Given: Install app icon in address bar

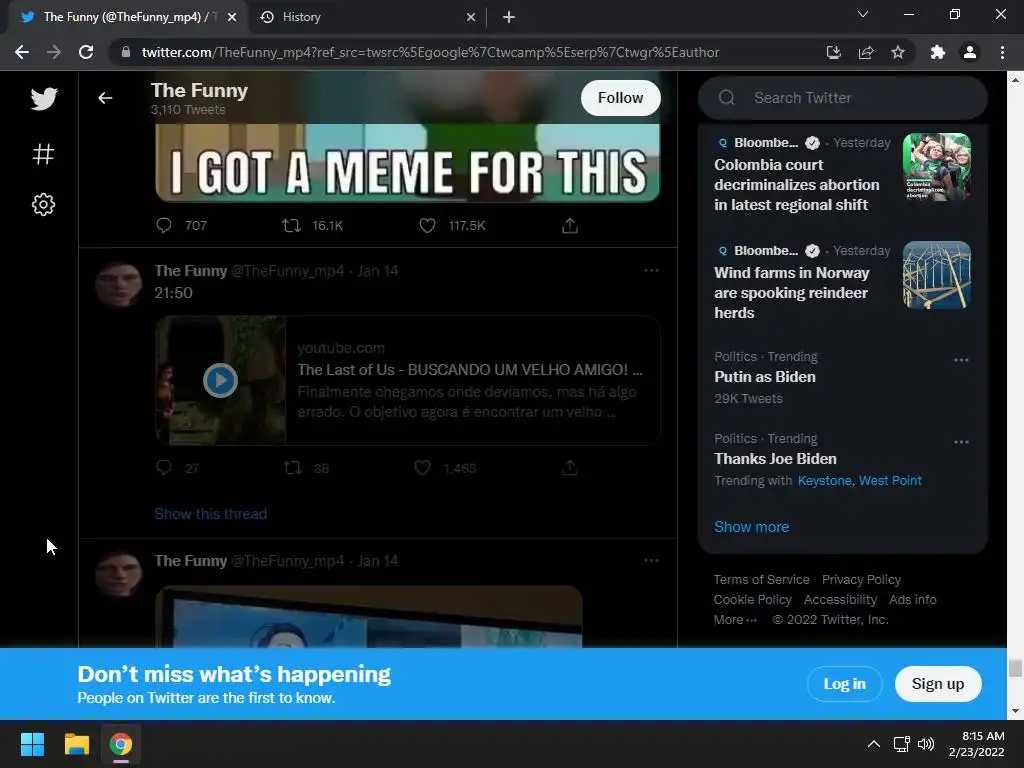Looking at the screenshot, I should coord(833,52).
